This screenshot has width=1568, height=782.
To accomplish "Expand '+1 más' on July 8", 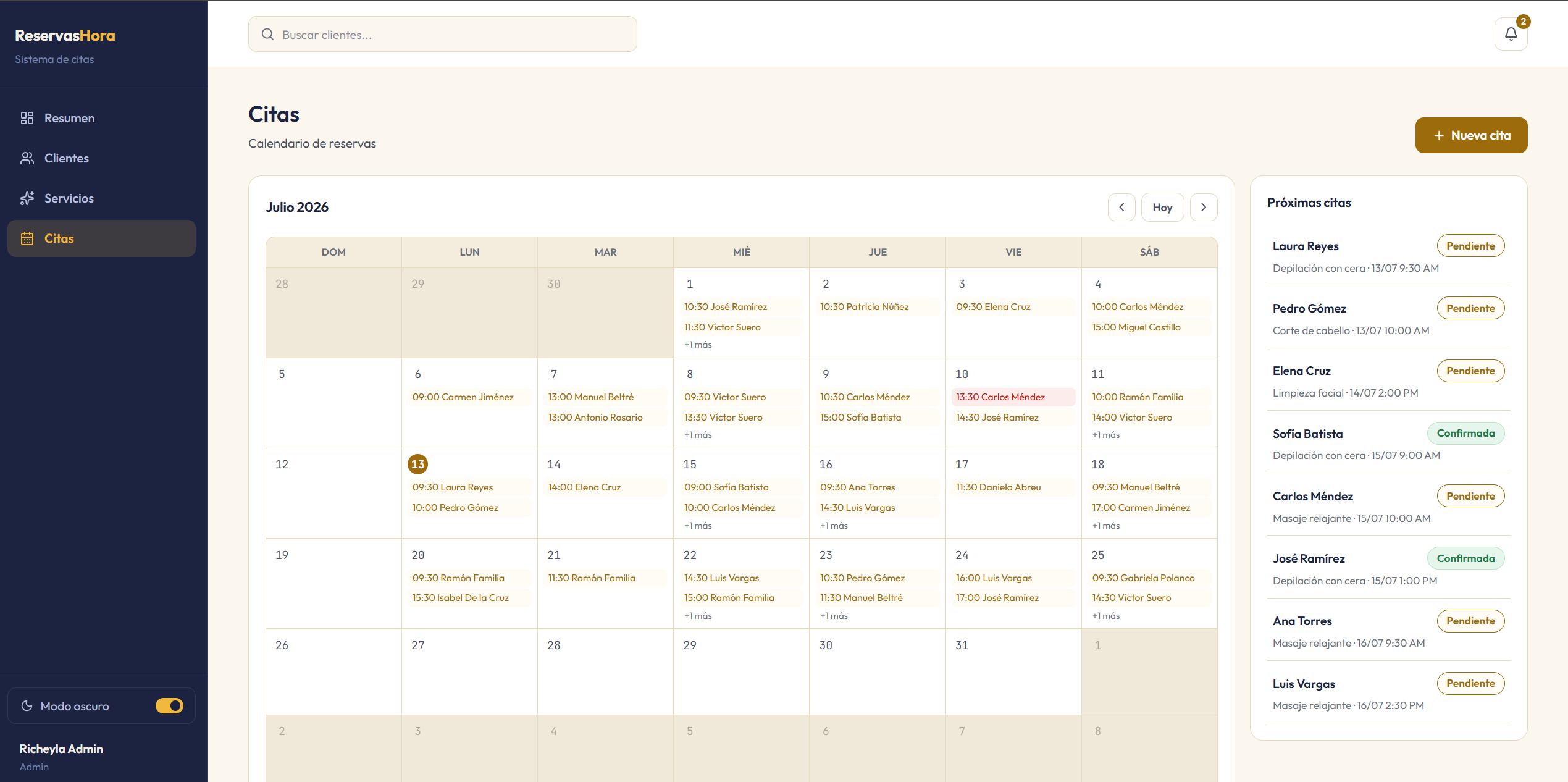I will click(x=698, y=435).
